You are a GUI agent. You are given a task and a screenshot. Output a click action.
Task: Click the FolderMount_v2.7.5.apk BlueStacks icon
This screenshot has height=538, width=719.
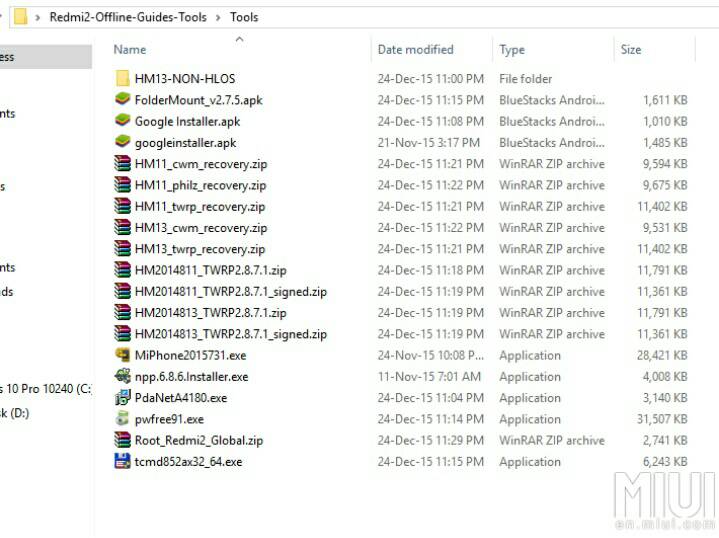122,100
